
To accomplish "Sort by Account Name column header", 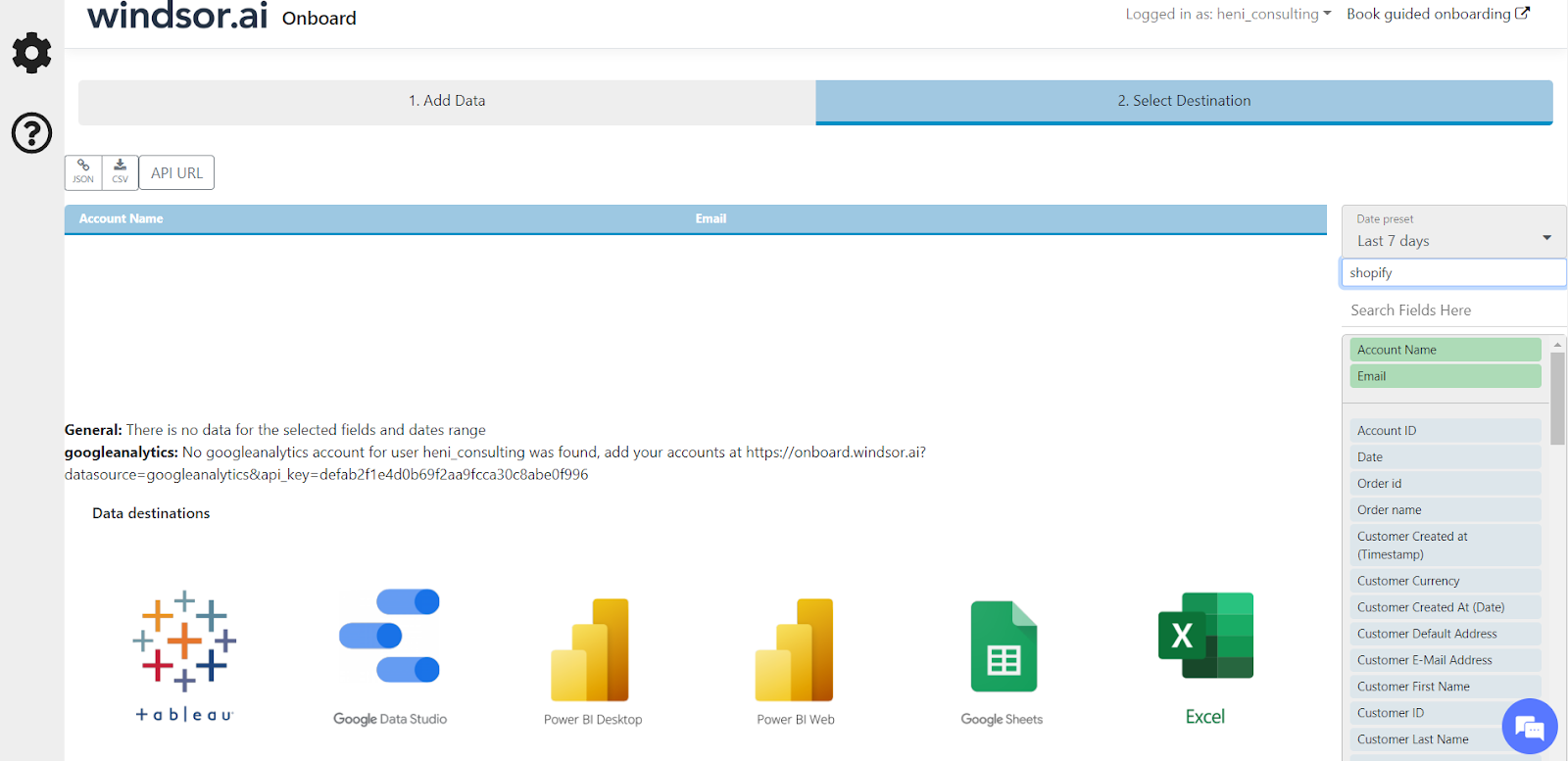I will point(122,218).
